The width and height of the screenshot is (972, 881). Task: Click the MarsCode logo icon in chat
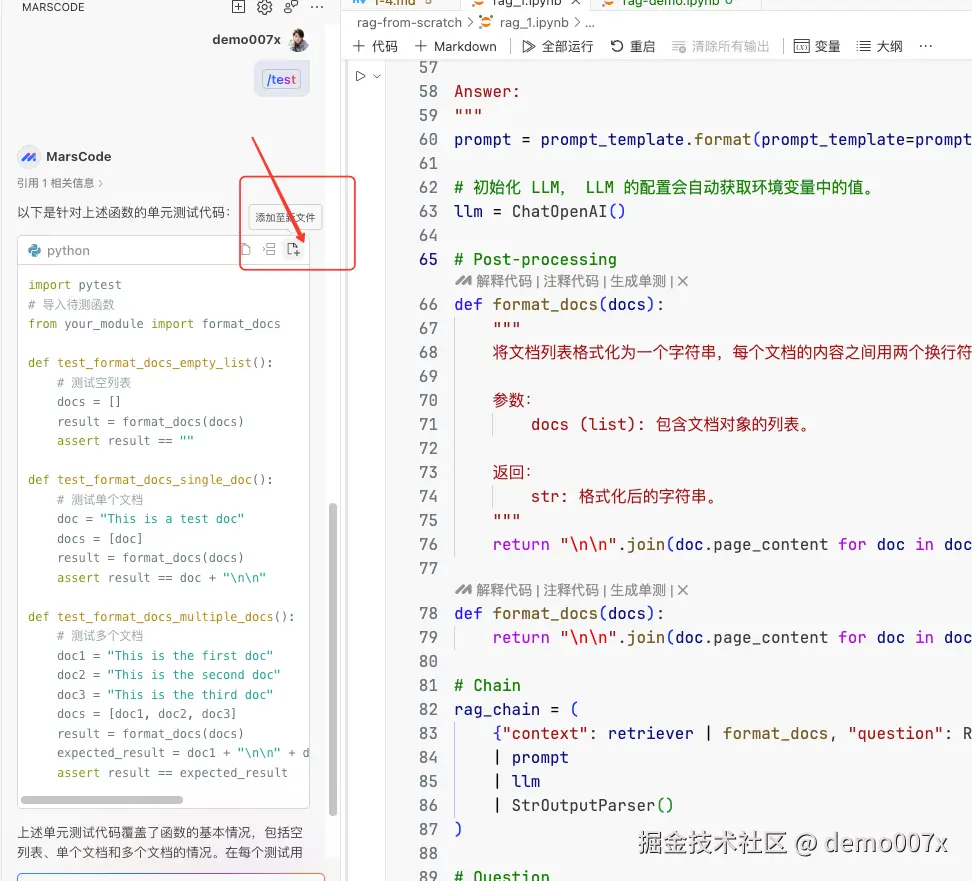coord(29,157)
